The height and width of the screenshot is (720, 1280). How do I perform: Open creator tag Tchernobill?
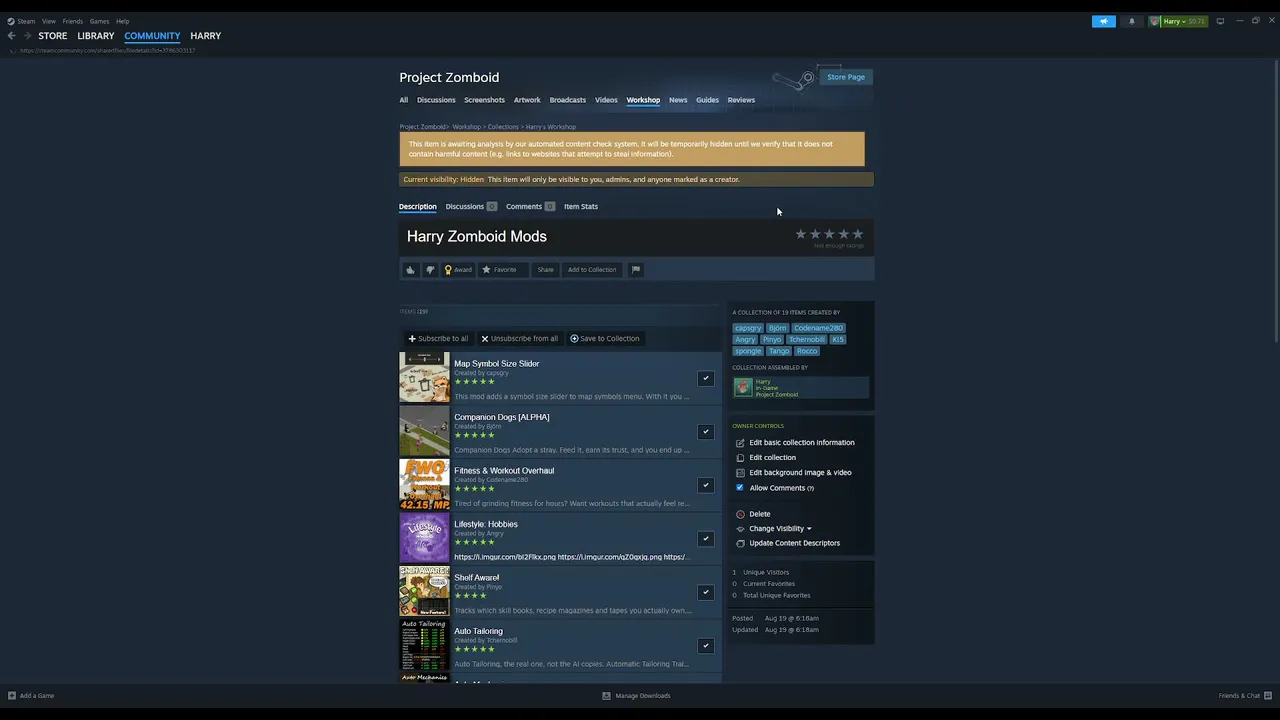tap(807, 340)
